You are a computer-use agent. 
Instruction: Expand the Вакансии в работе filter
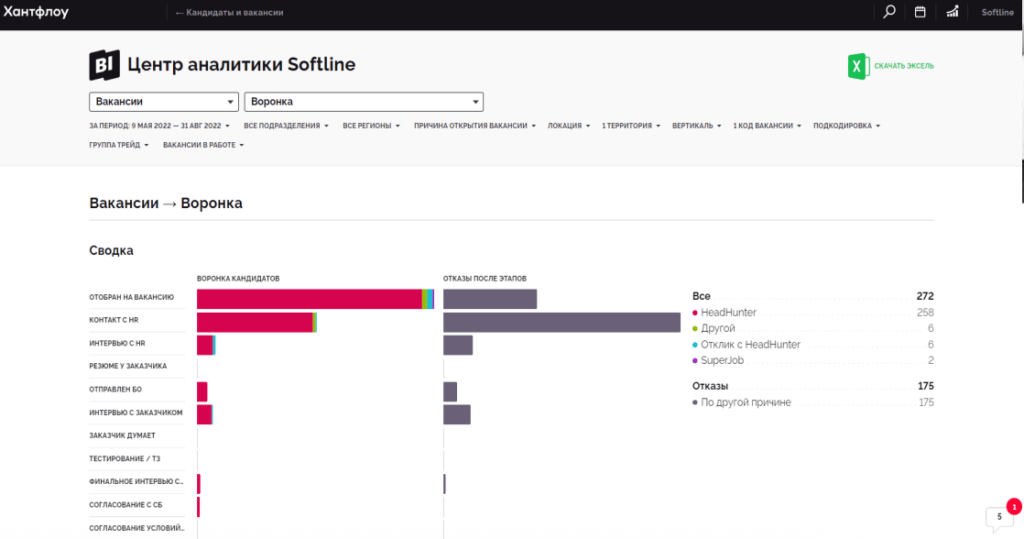pos(203,145)
